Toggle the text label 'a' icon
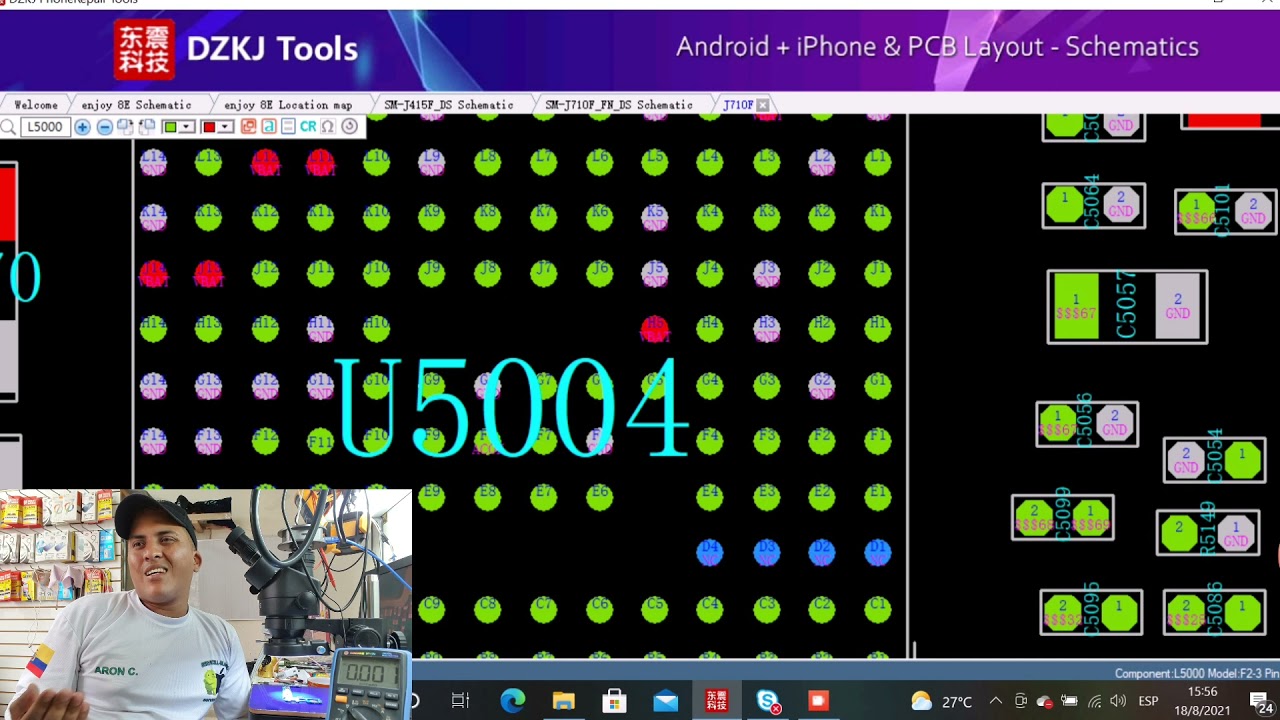 pyautogui.click(x=269, y=127)
